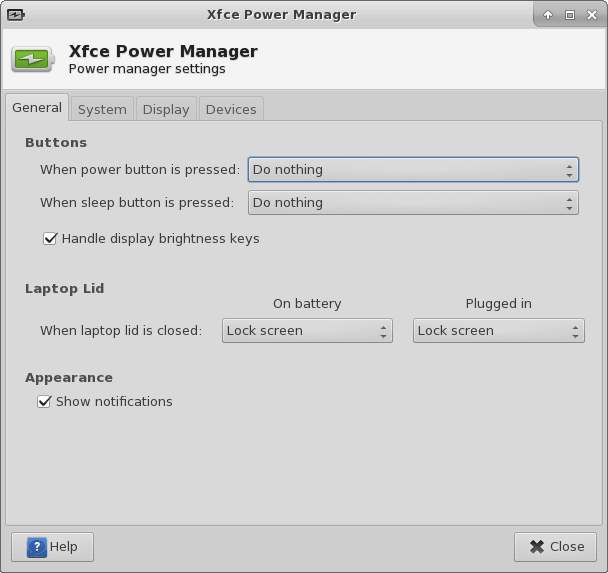The image size is (608, 573).
Task: Click the green battery icon in header
Action: [33, 60]
